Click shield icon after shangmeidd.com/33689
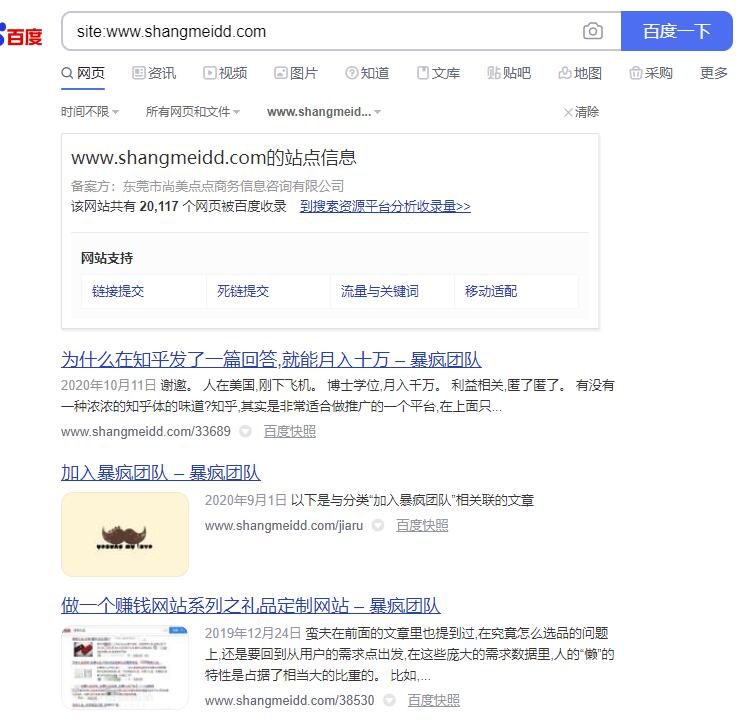 click(x=245, y=432)
